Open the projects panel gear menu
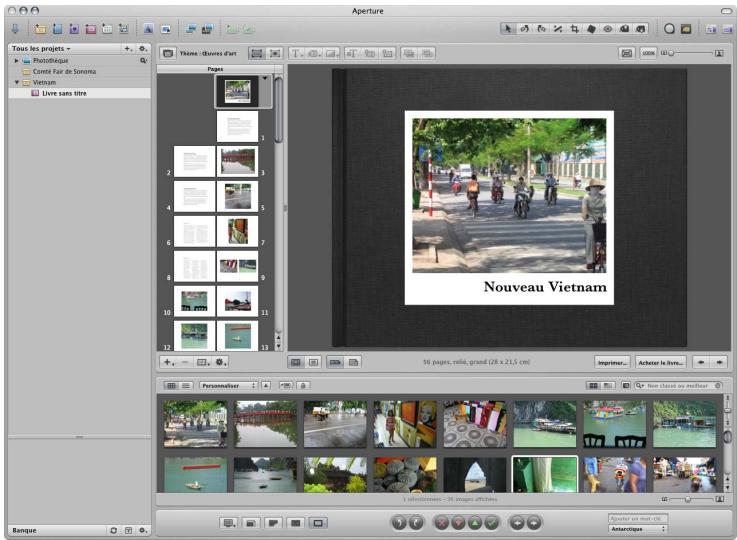Viewport: 737px width, 540px height. [x=143, y=48]
